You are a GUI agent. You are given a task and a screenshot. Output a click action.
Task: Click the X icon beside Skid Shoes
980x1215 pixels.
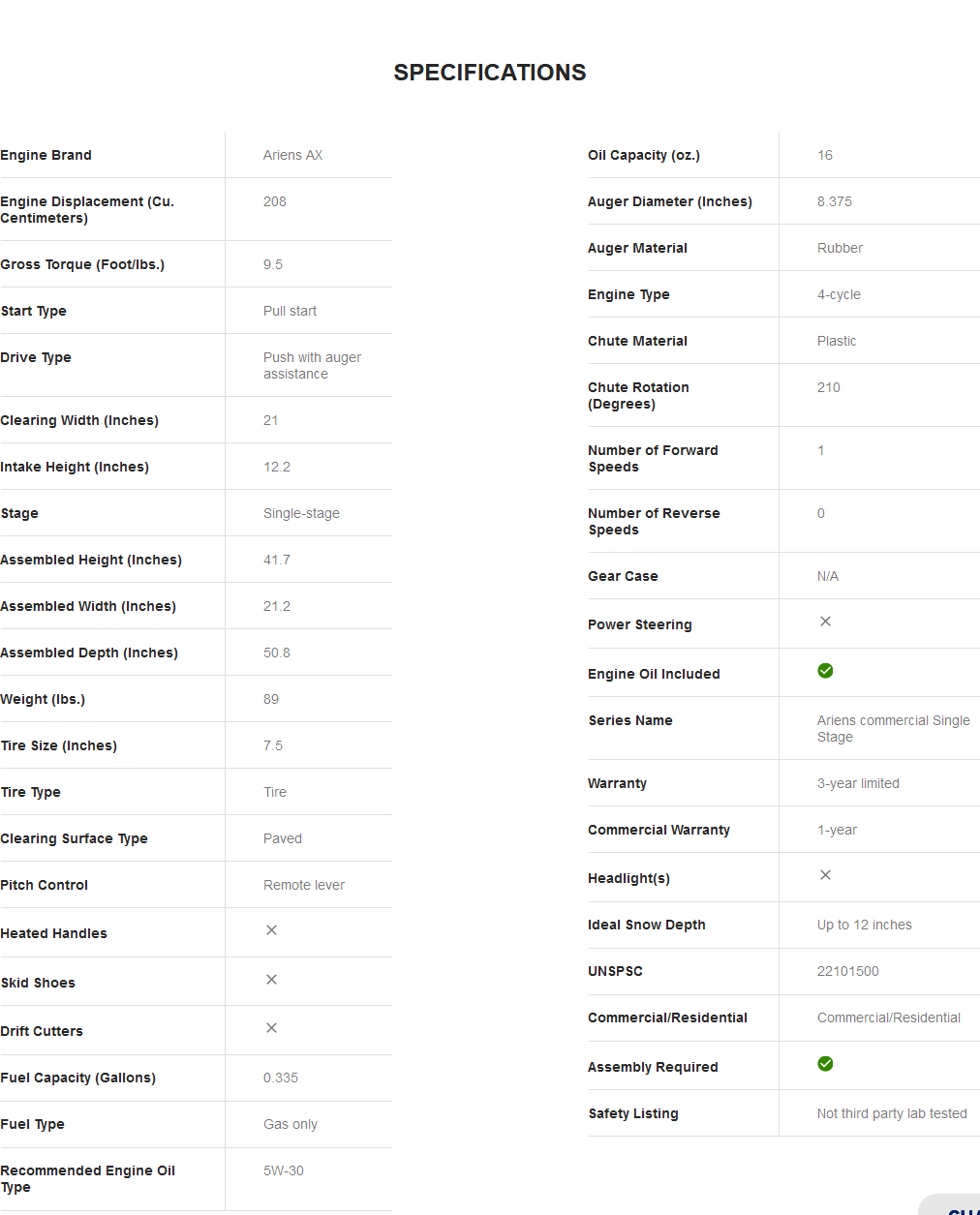tap(271, 980)
